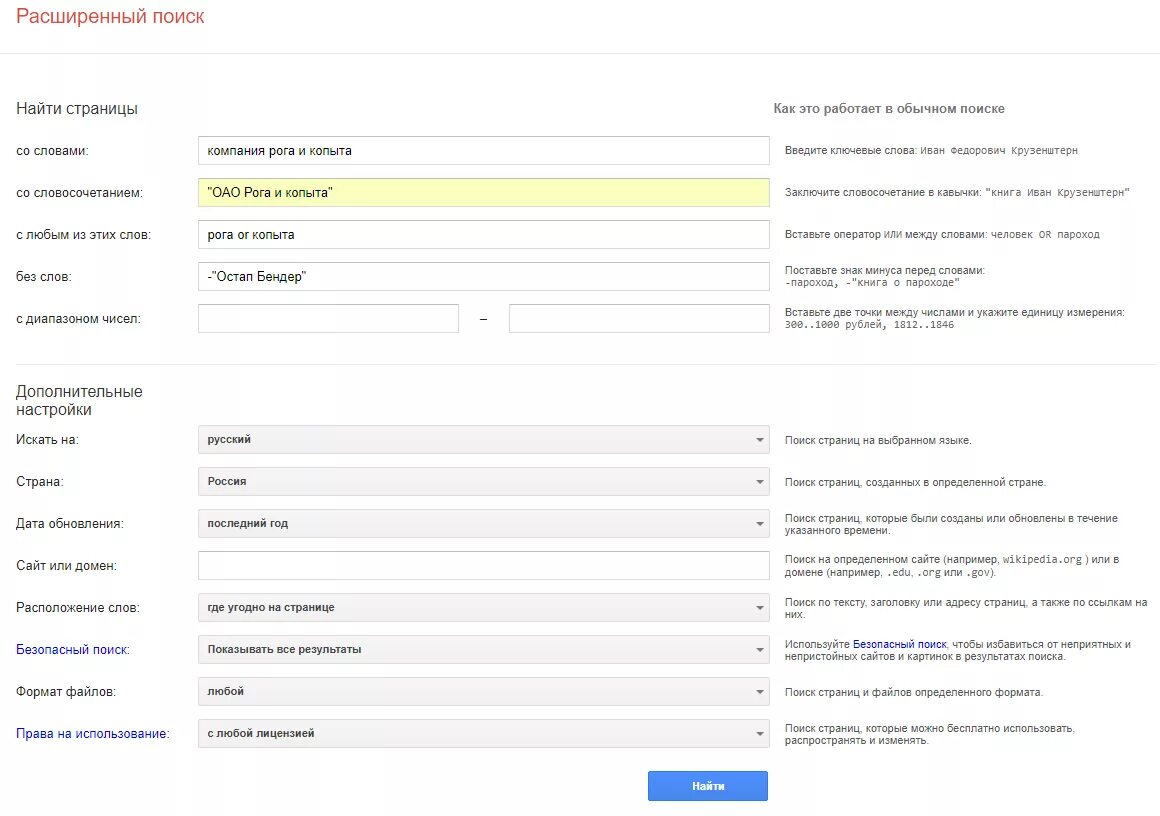The height and width of the screenshot is (816, 1160).
Task: Open the 'Искать на' language dropdown
Action: pyautogui.click(x=483, y=439)
